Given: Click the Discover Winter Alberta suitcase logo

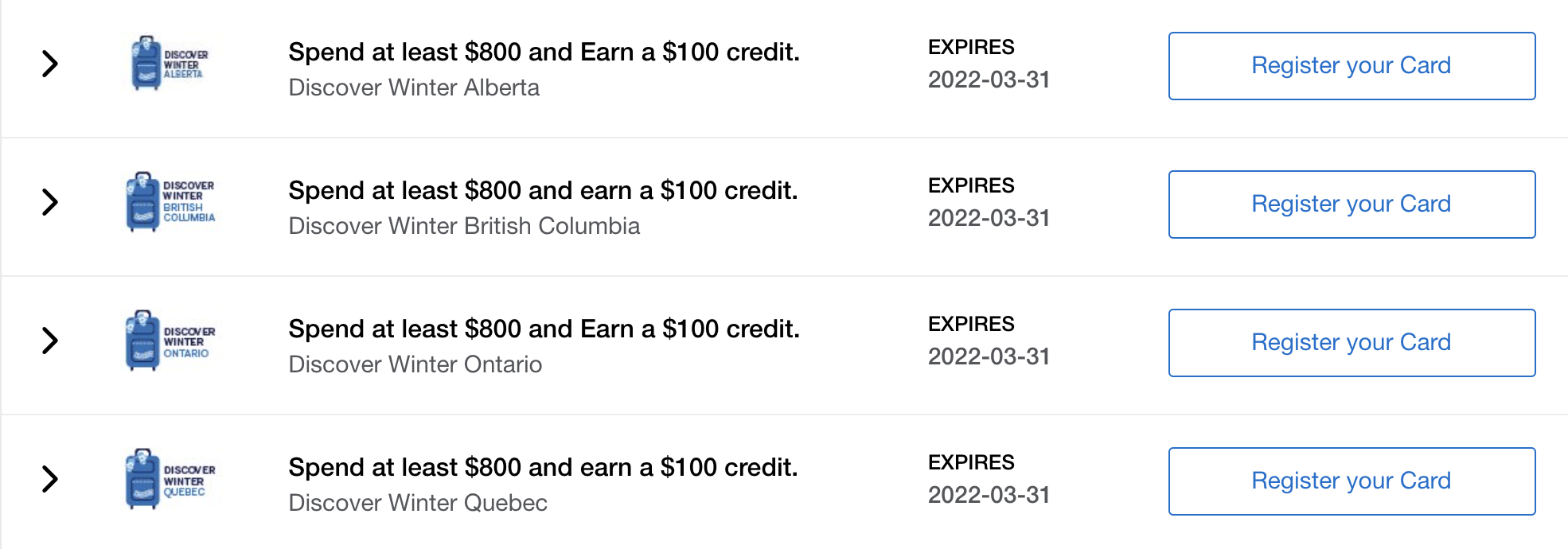Looking at the screenshot, I should tap(169, 63).
